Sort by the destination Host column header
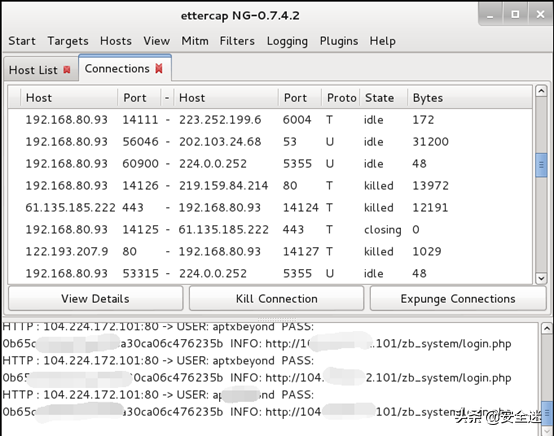 tap(226, 98)
